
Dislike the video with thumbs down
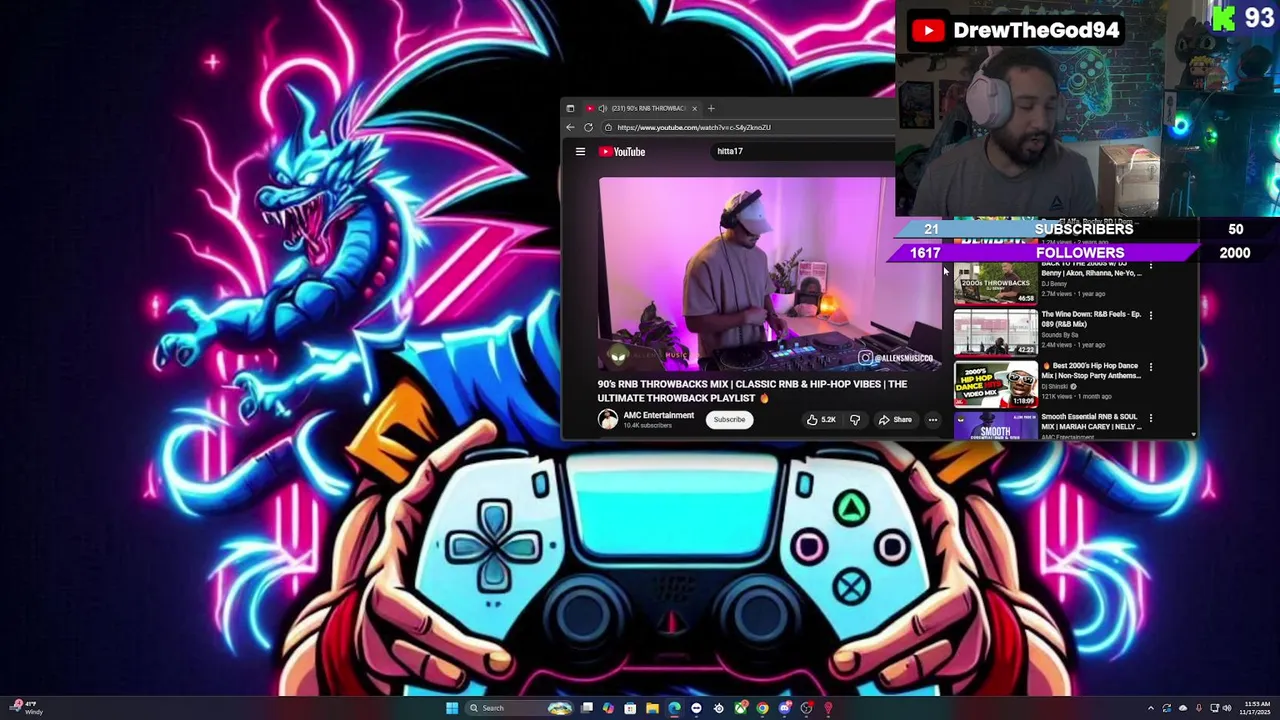pos(854,420)
